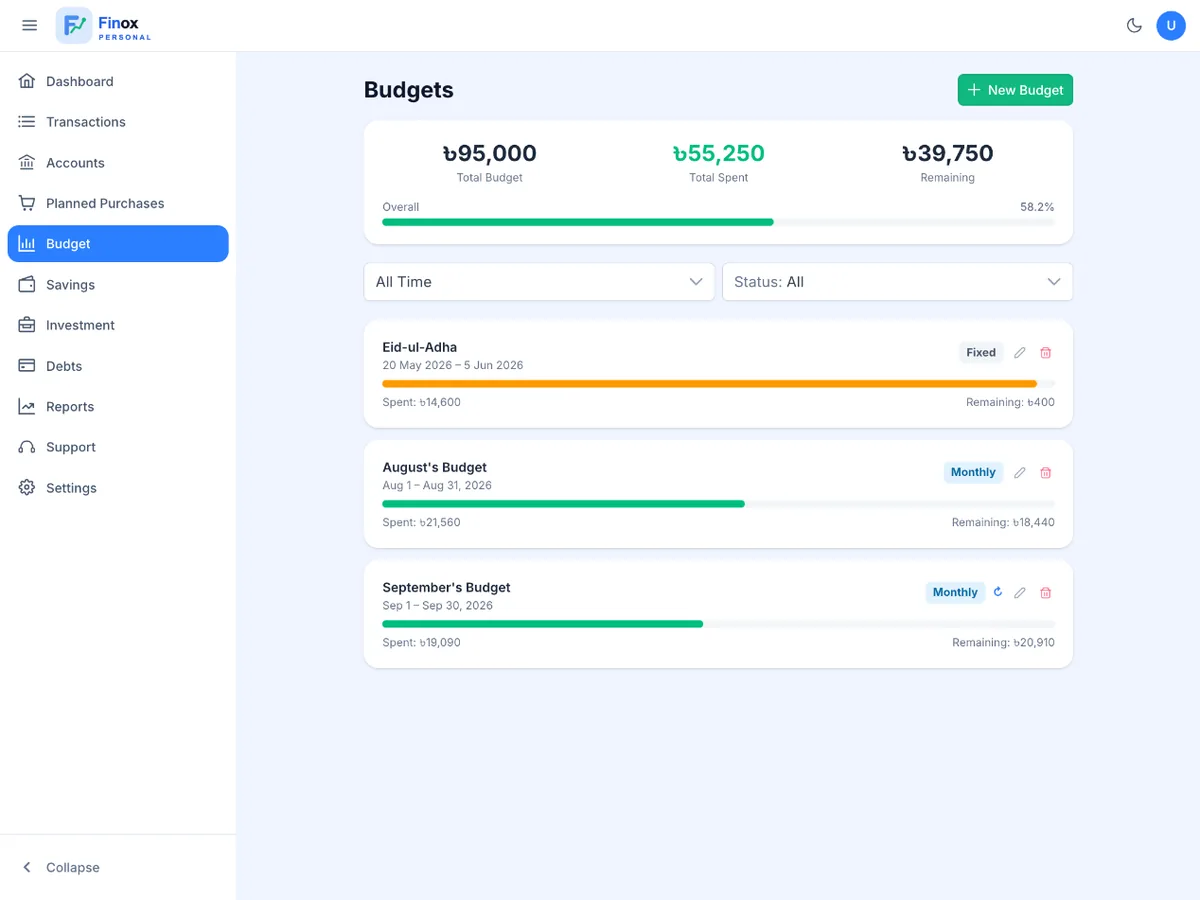Delete August's Budget with trash icon
1200x900 pixels.
coord(1046,472)
